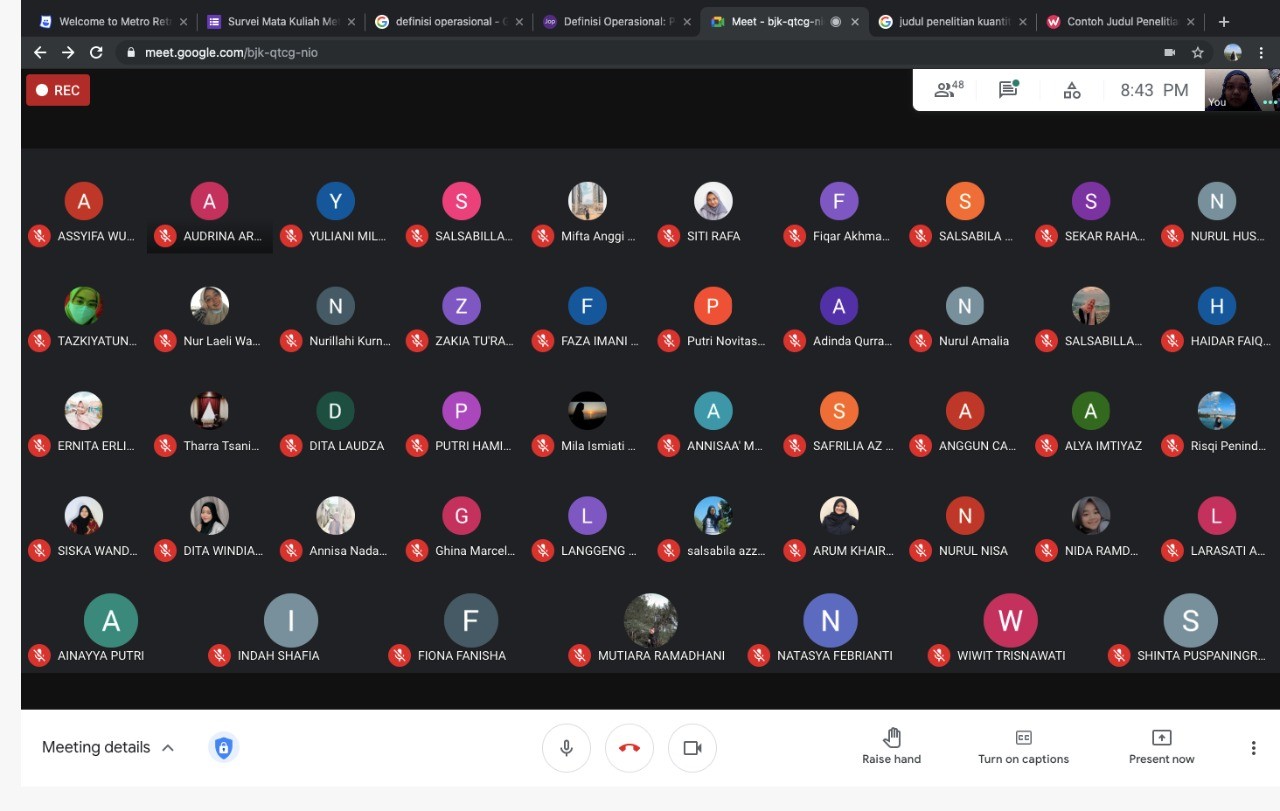
Task: Click Present now to share screen
Action: click(x=1161, y=747)
